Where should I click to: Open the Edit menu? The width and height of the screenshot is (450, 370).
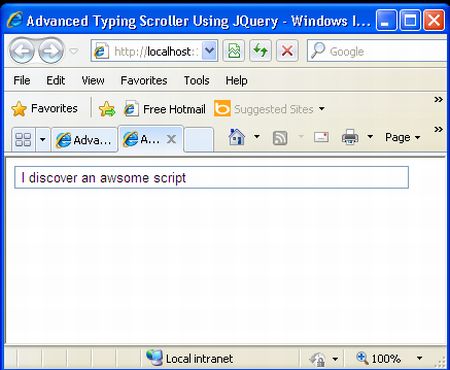click(55, 80)
